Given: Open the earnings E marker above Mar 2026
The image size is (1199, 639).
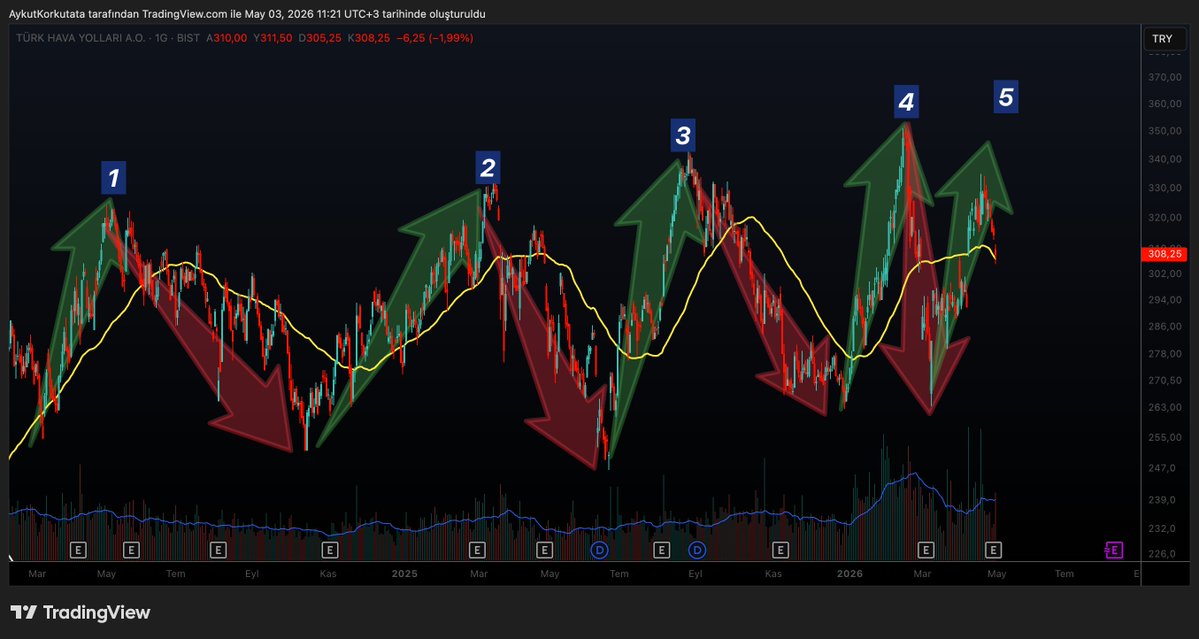Looking at the screenshot, I should [x=926, y=550].
